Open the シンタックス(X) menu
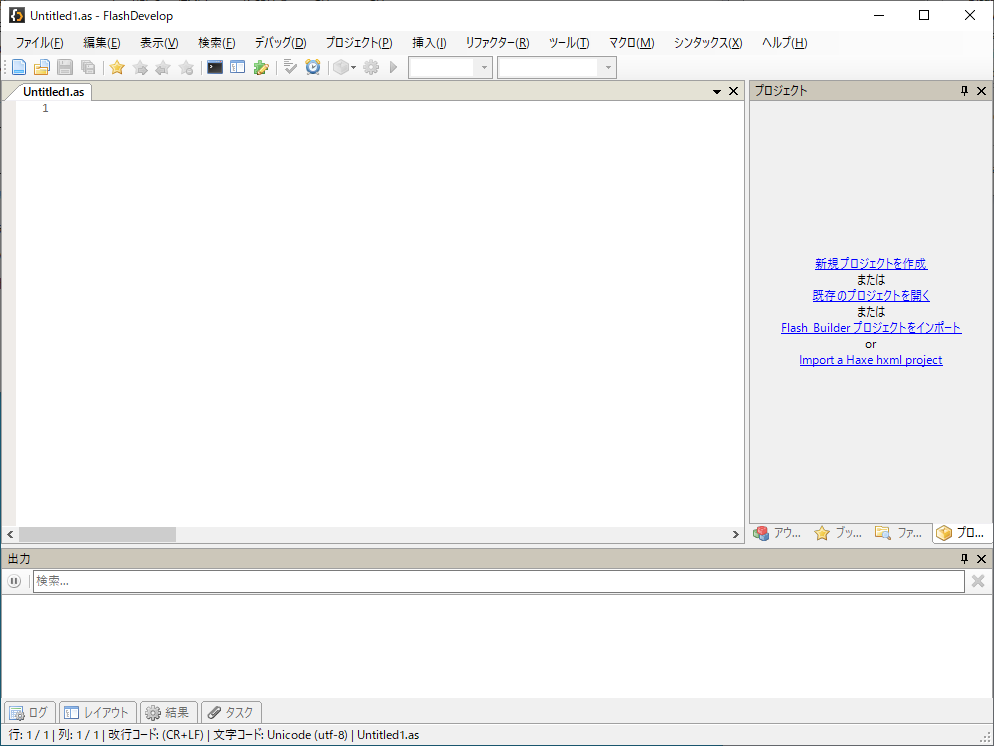Viewport: 994px width, 746px height. [x=707, y=43]
